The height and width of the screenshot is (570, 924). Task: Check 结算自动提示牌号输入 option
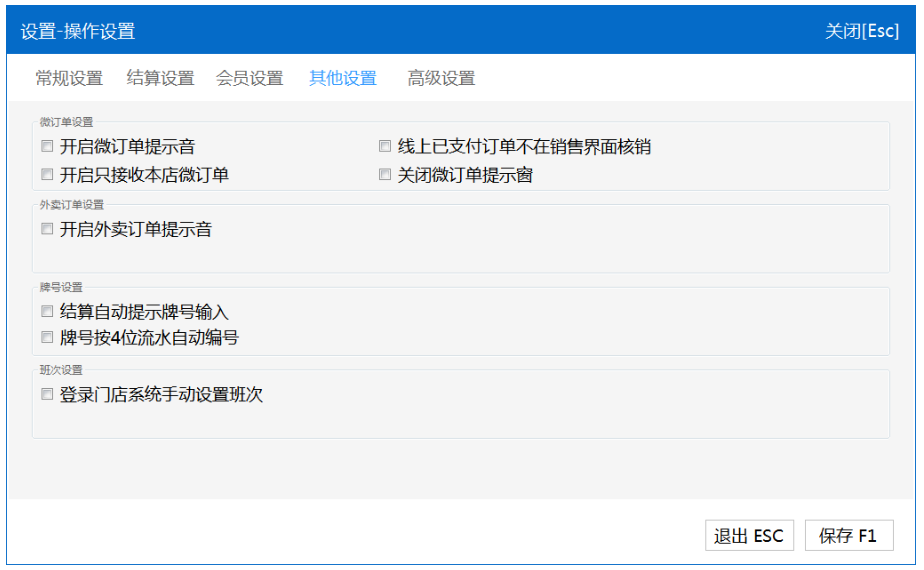click(x=47, y=311)
